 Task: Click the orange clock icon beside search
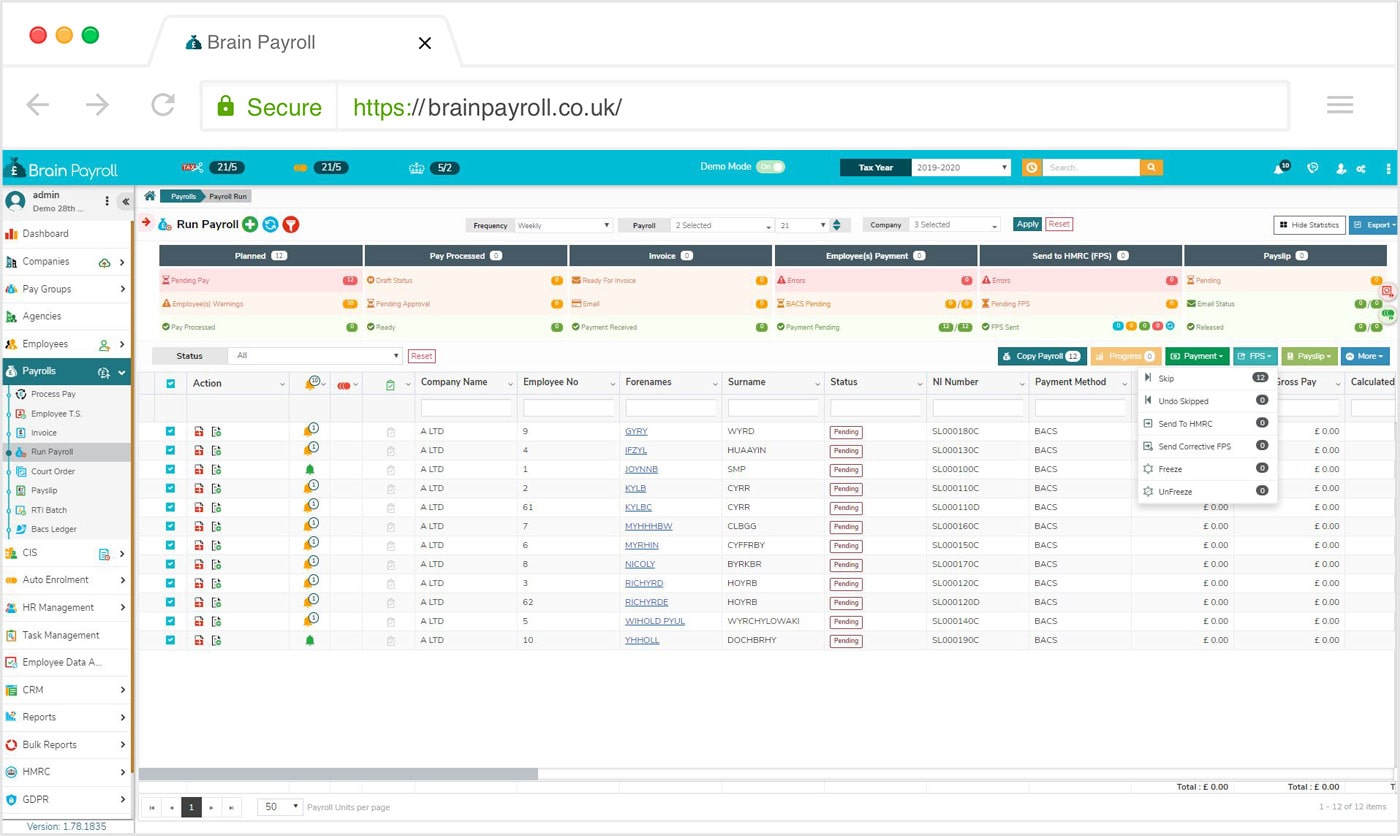point(1031,168)
